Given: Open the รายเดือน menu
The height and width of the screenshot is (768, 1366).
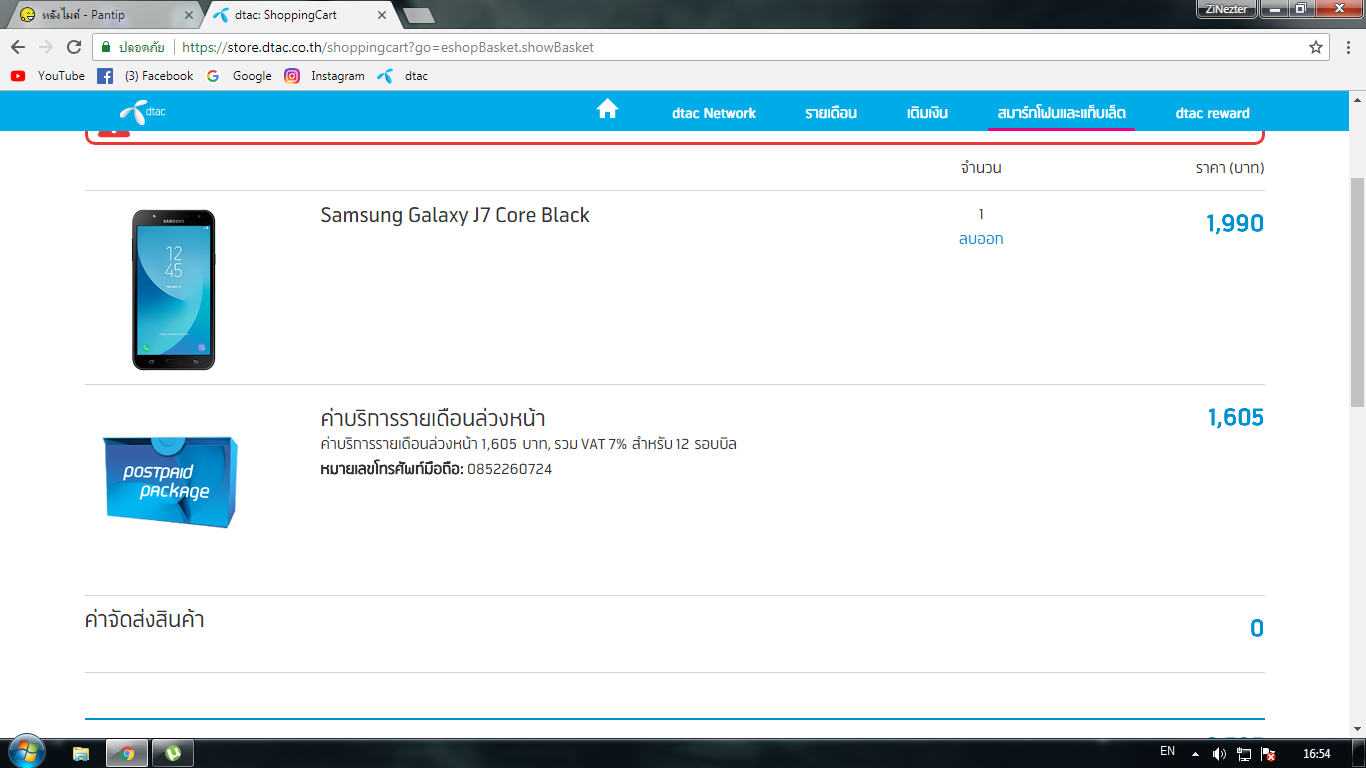Looking at the screenshot, I should pyautogui.click(x=831, y=113).
